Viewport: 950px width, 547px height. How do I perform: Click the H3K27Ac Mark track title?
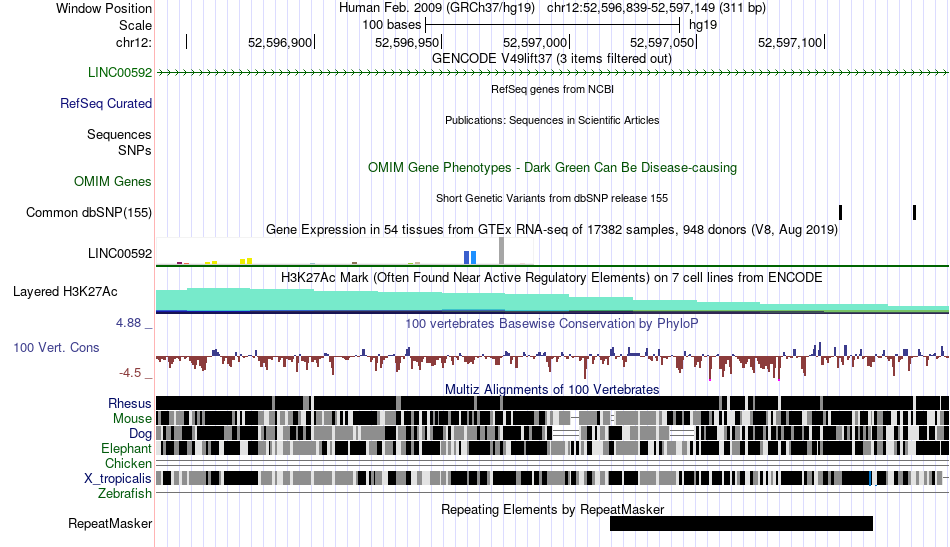click(552, 278)
